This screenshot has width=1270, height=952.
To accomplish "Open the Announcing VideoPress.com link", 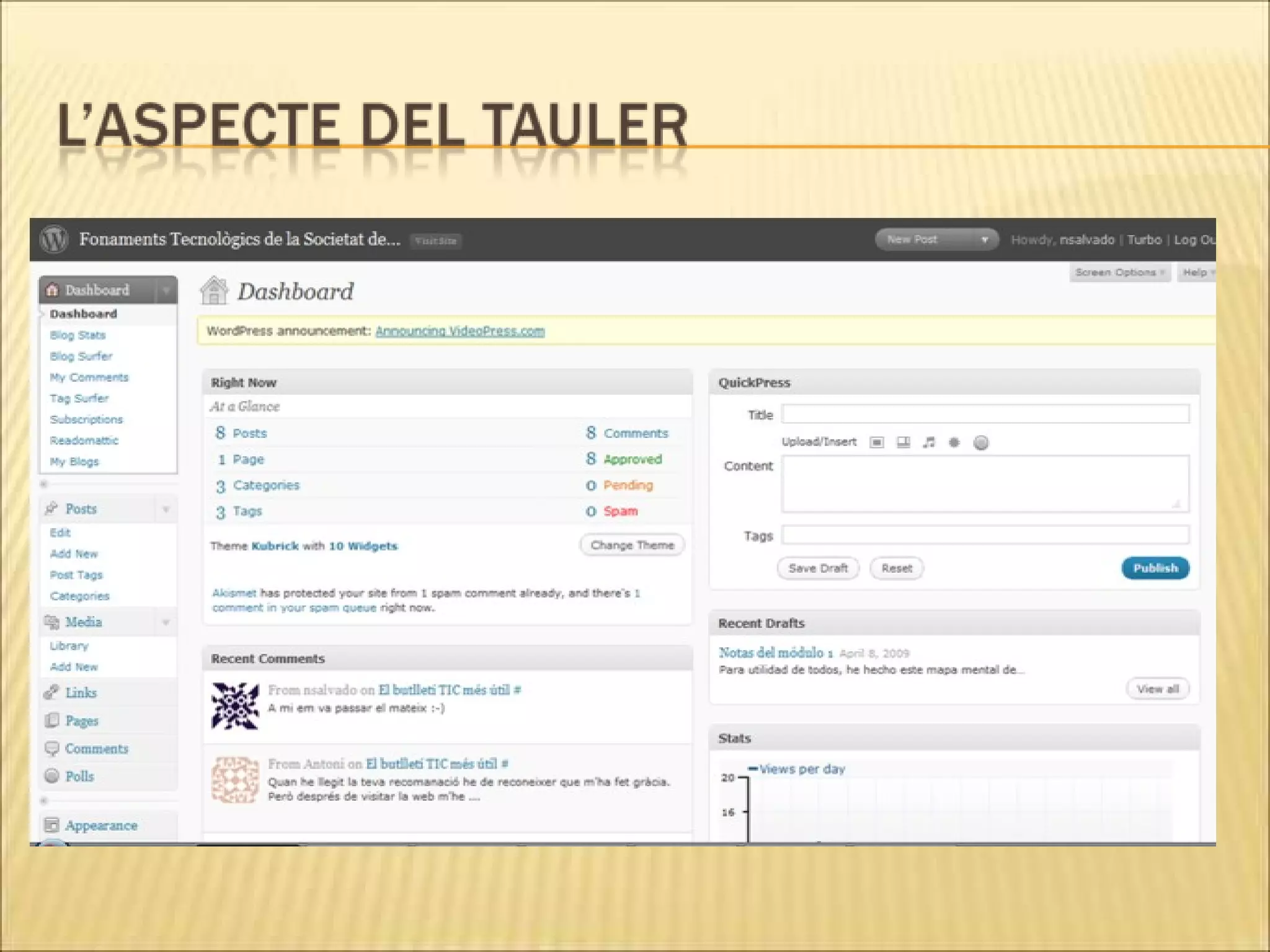I will click(460, 331).
